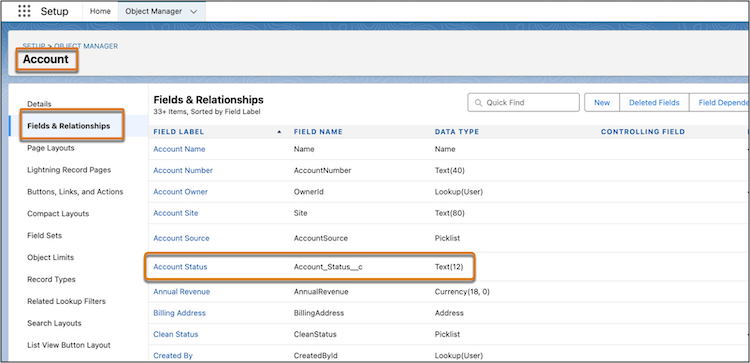
Task: Click the Text(12) data type cell
Action: (449, 267)
